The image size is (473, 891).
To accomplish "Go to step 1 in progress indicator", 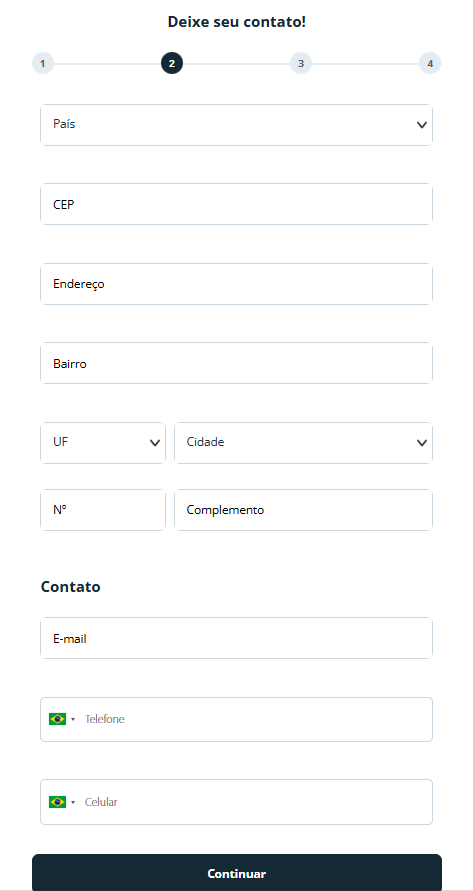I will point(43,63).
